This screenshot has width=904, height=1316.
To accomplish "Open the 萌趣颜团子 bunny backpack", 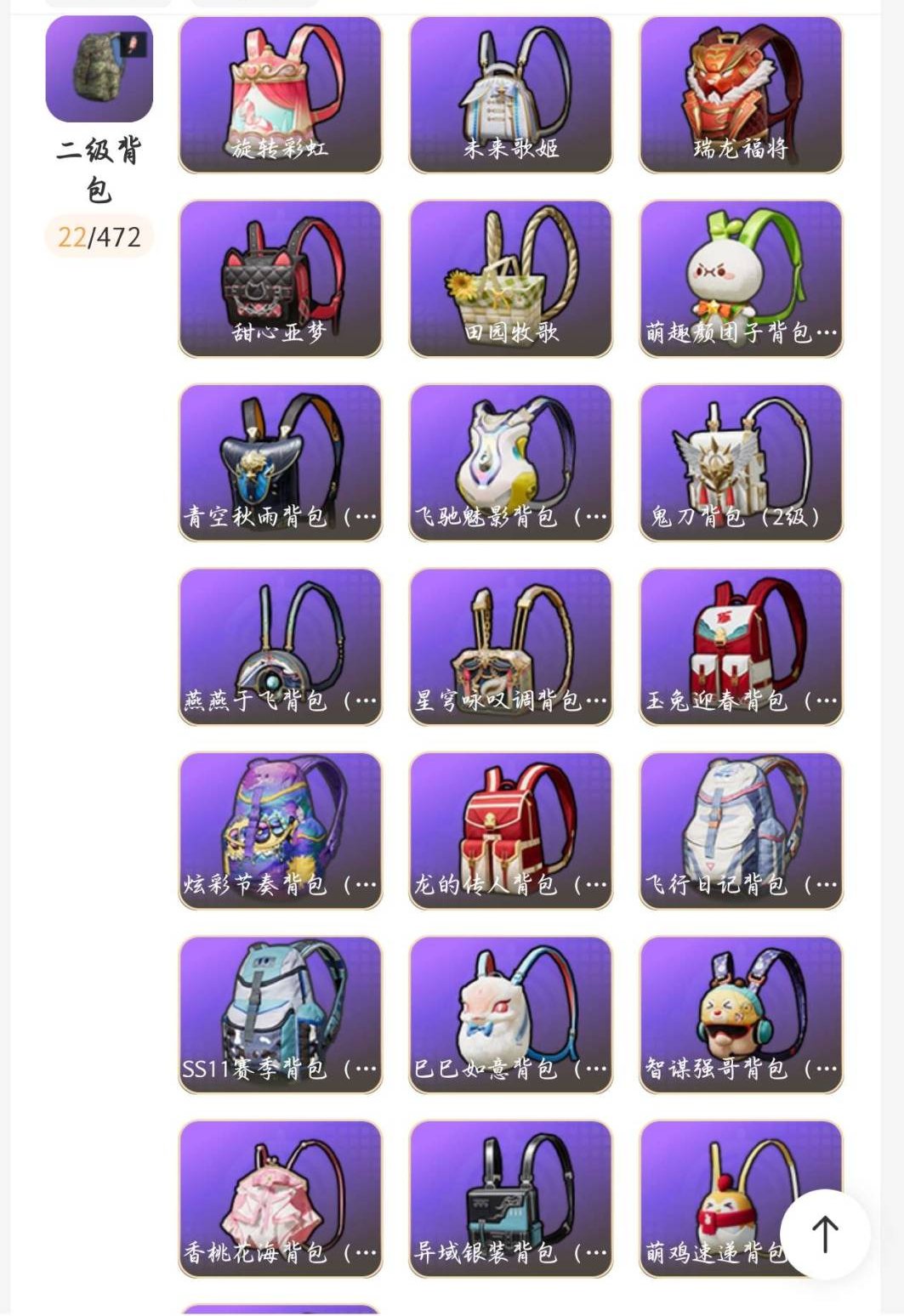I will point(742,279).
